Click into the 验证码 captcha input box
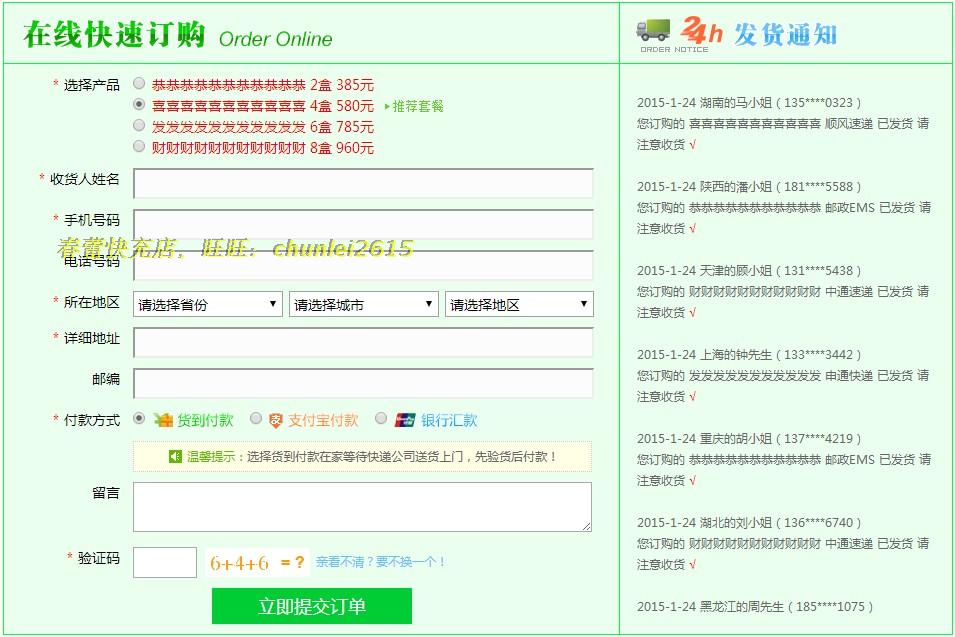955x637 pixels. coord(165,562)
